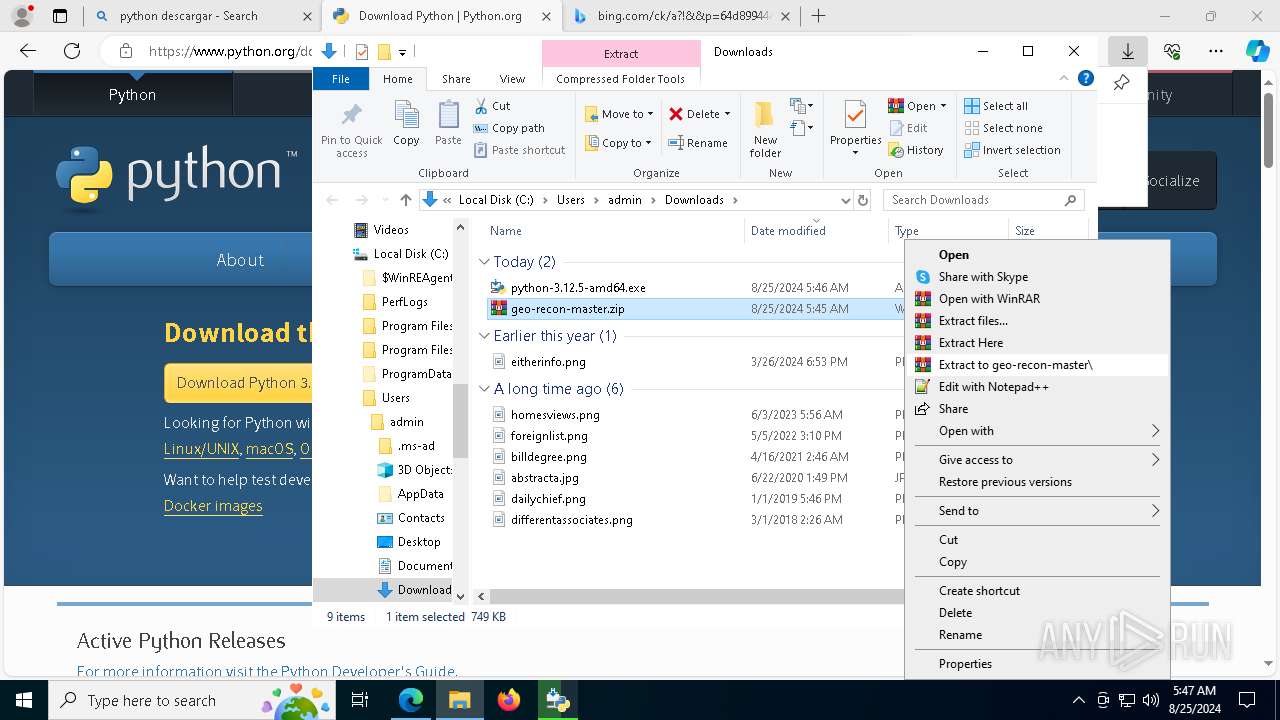Choose Restore previous versions
Screen dimensions: 1280x720
1036,482
